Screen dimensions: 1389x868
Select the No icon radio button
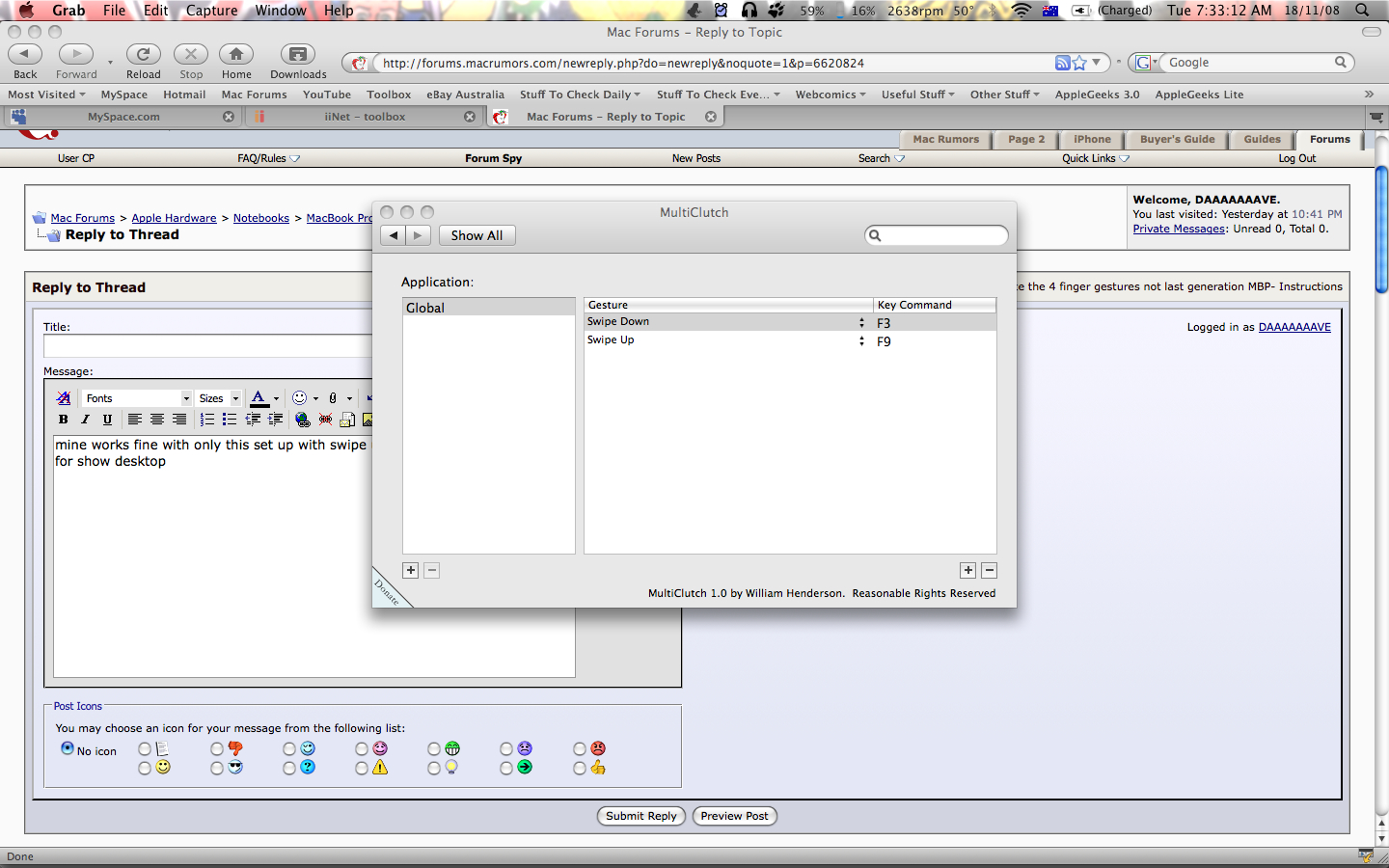click(x=68, y=748)
